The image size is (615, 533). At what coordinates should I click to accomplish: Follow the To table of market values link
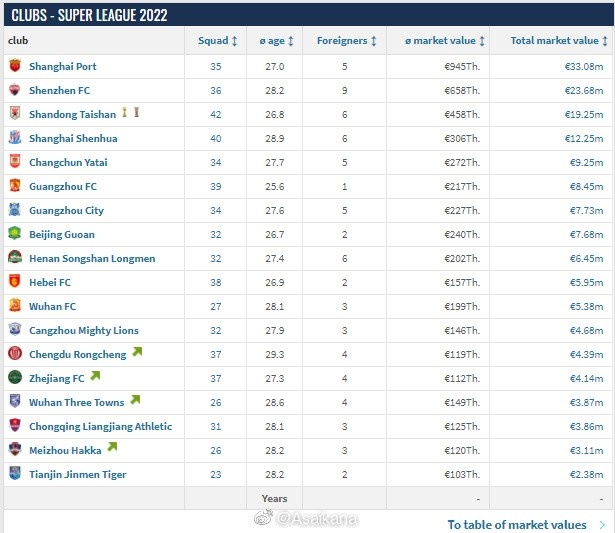pyautogui.click(x=527, y=524)
